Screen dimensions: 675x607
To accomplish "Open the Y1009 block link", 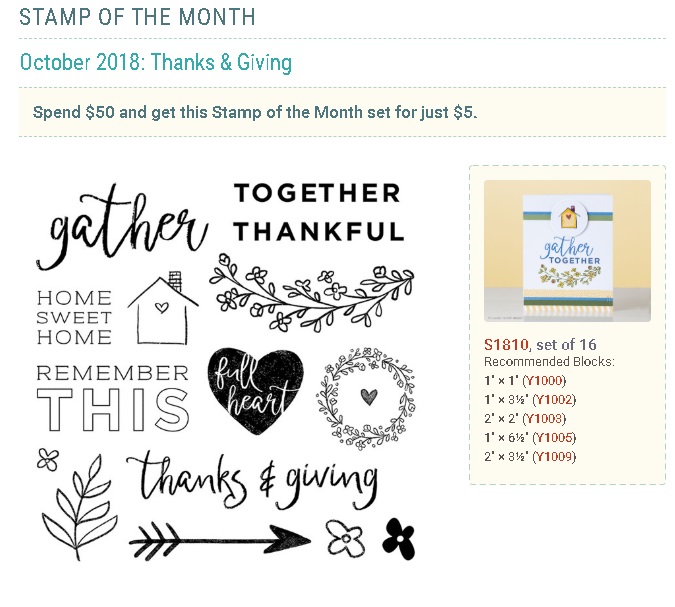I will pos(554,456).
